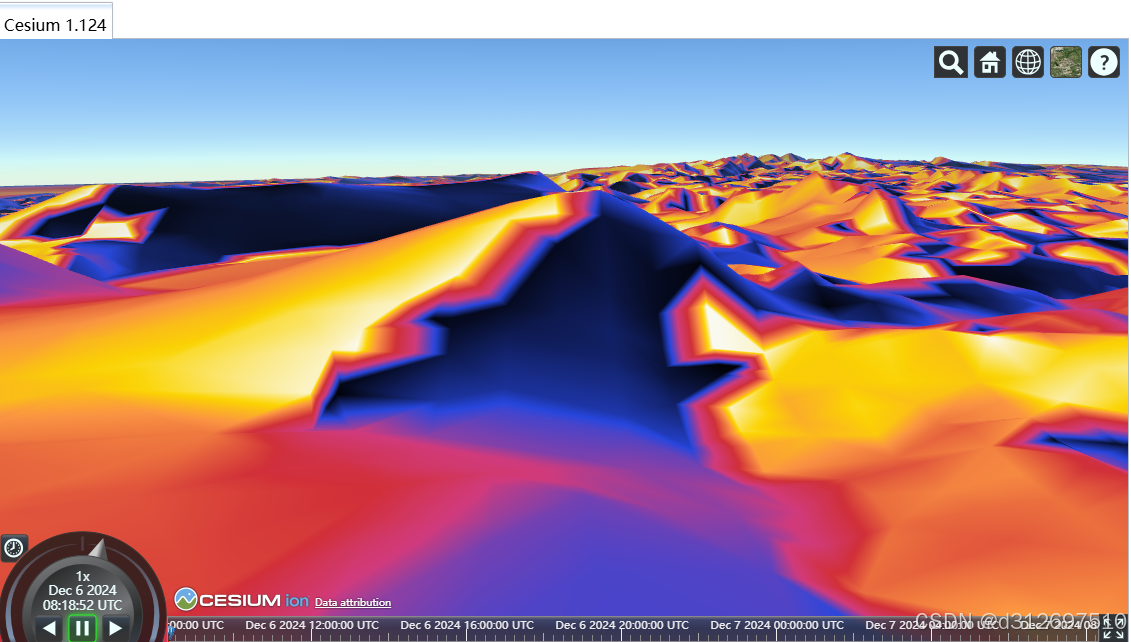Expand the imagery provider selection panel
The height and width of the screenshot is (642, 1131).
1065,61
